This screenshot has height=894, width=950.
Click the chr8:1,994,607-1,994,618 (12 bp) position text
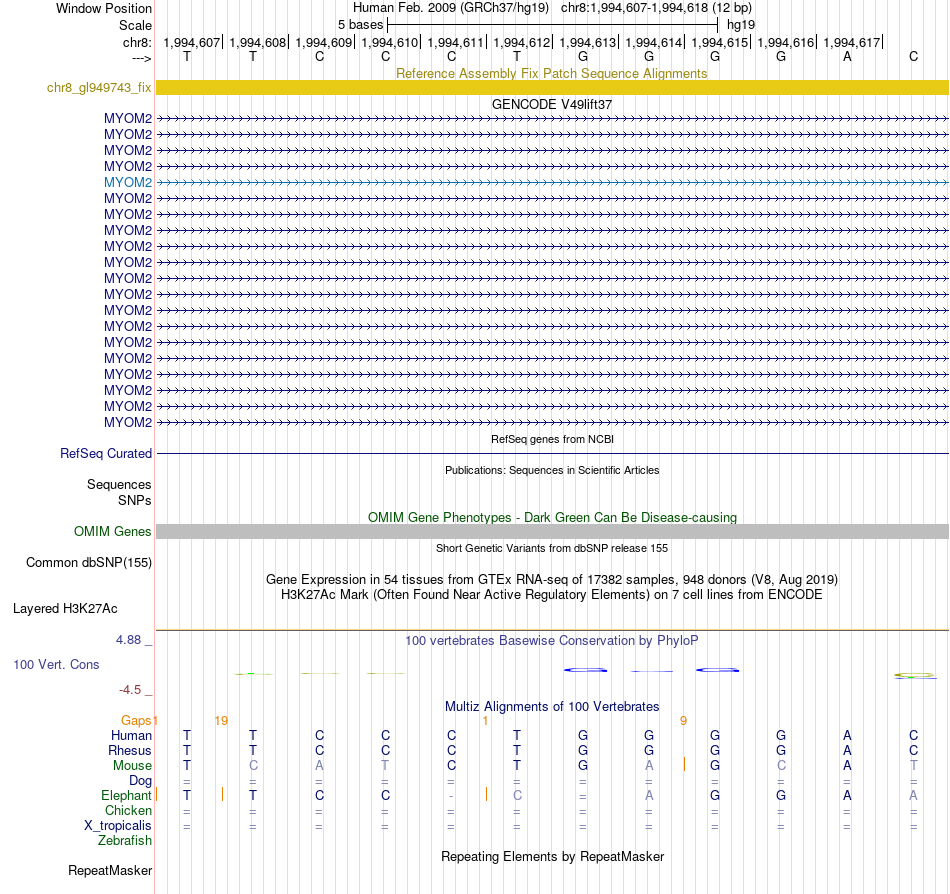(656, 8)
